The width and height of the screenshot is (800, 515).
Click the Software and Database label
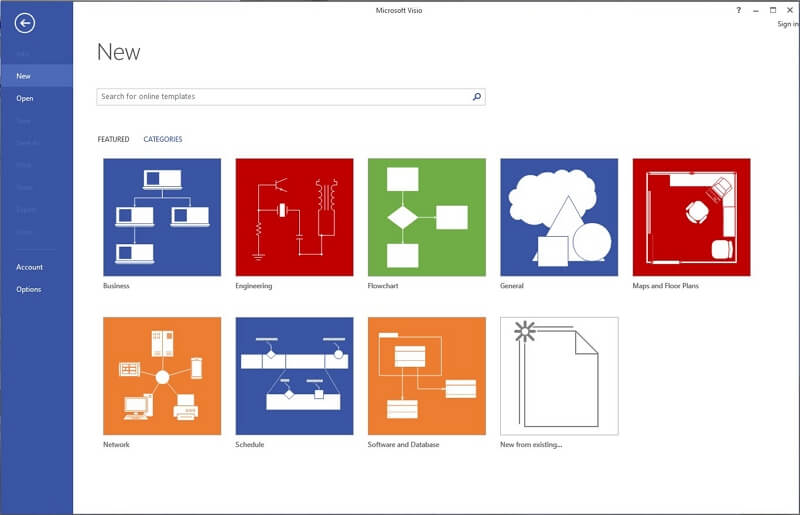[x=403, y=445]
